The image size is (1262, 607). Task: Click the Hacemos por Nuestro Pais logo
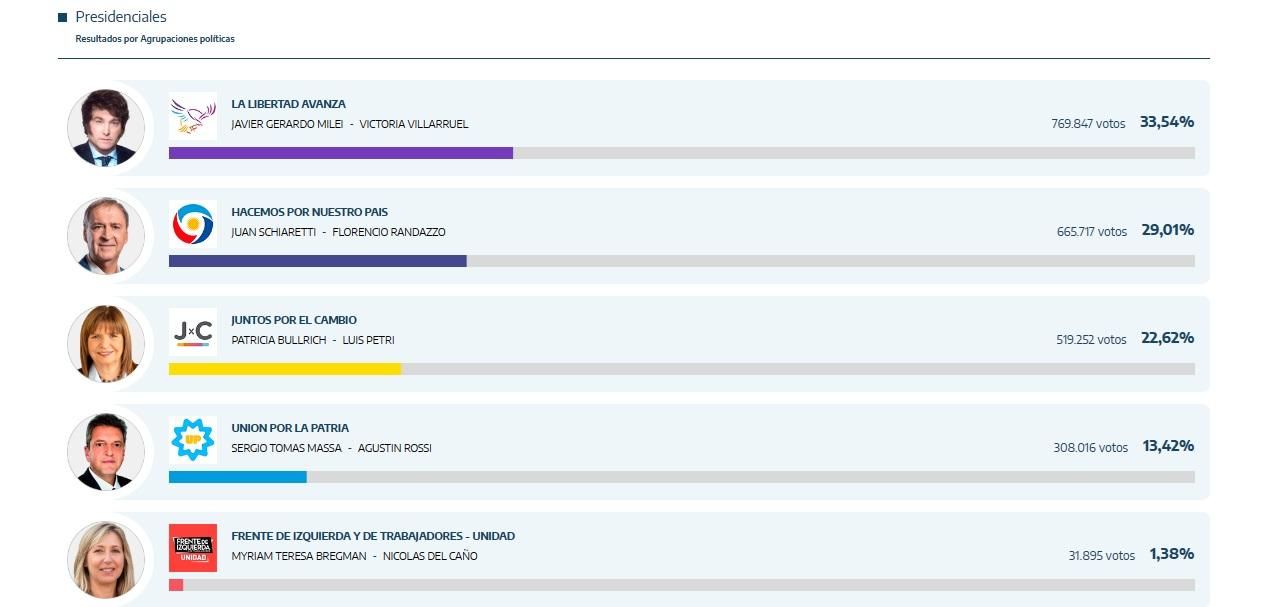193,223
